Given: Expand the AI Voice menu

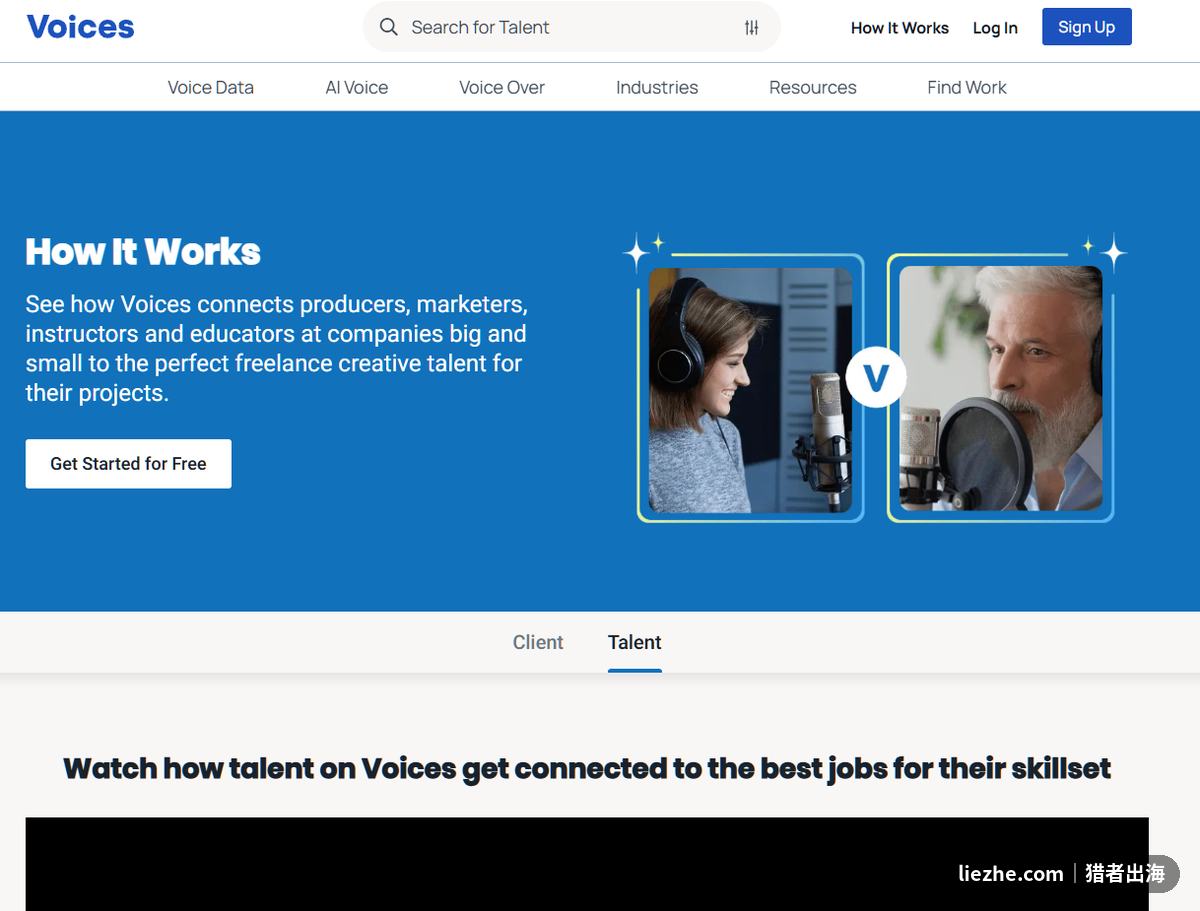Looking at the screenshot, I should [x=357, y=87].
